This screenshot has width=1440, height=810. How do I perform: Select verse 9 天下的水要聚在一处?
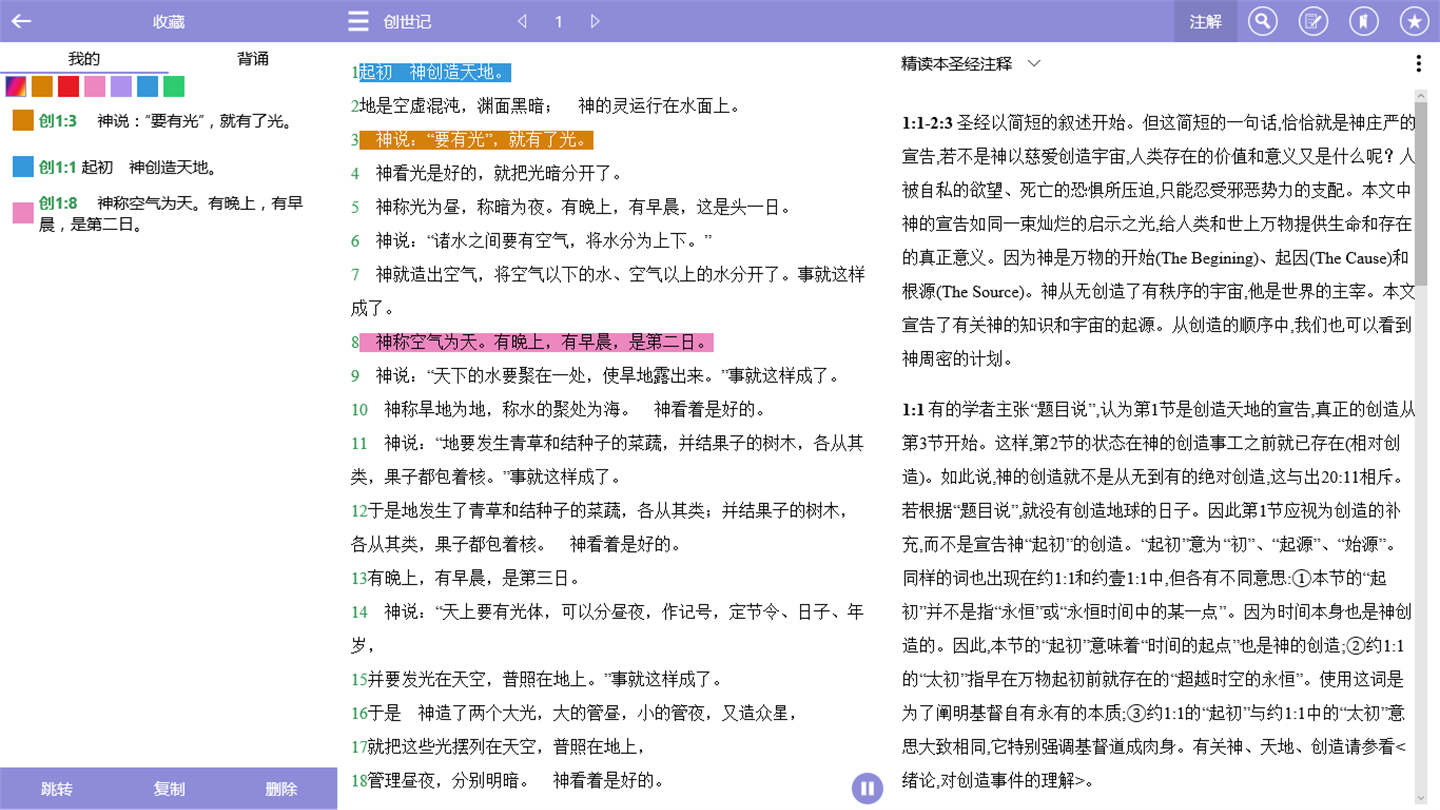[x=599, y=376]
